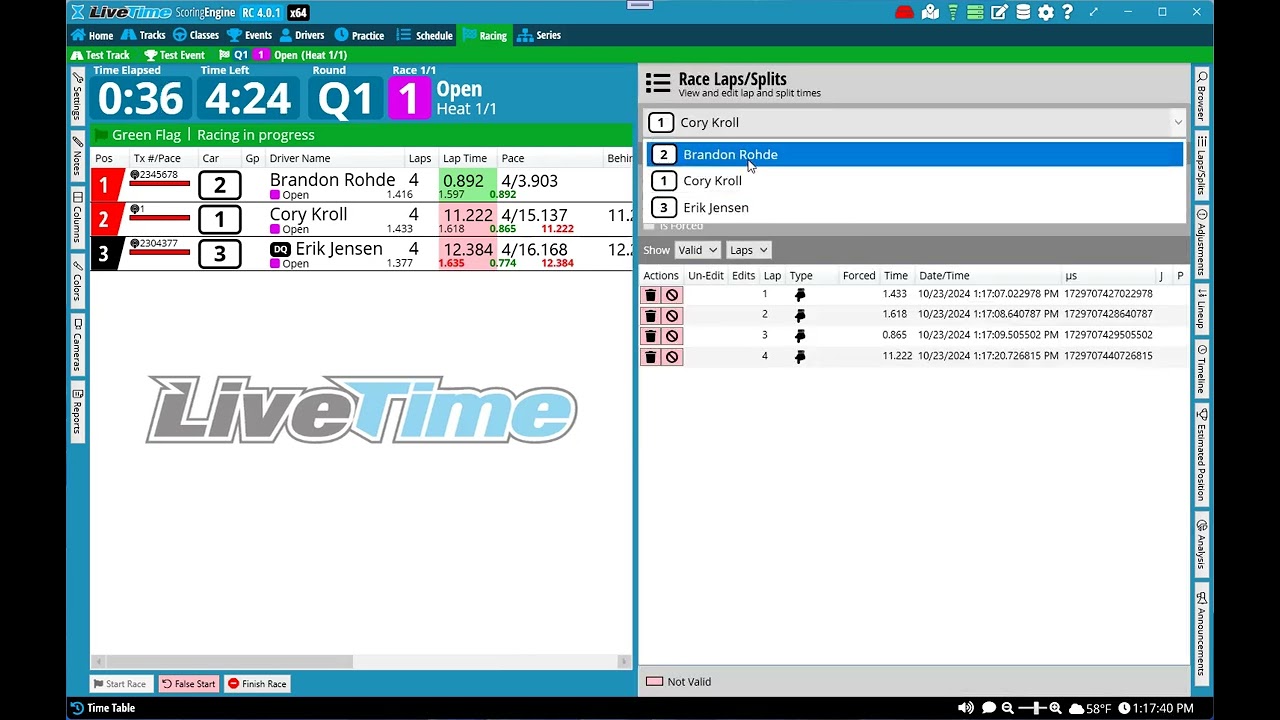Click the Start Race button
The image size is (1280, 720).
point(120,684)
